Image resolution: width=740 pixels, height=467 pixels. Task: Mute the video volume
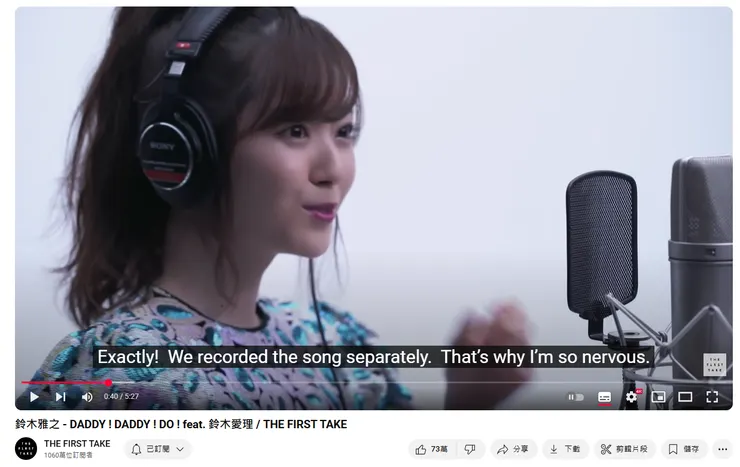(x=87, y=397)
